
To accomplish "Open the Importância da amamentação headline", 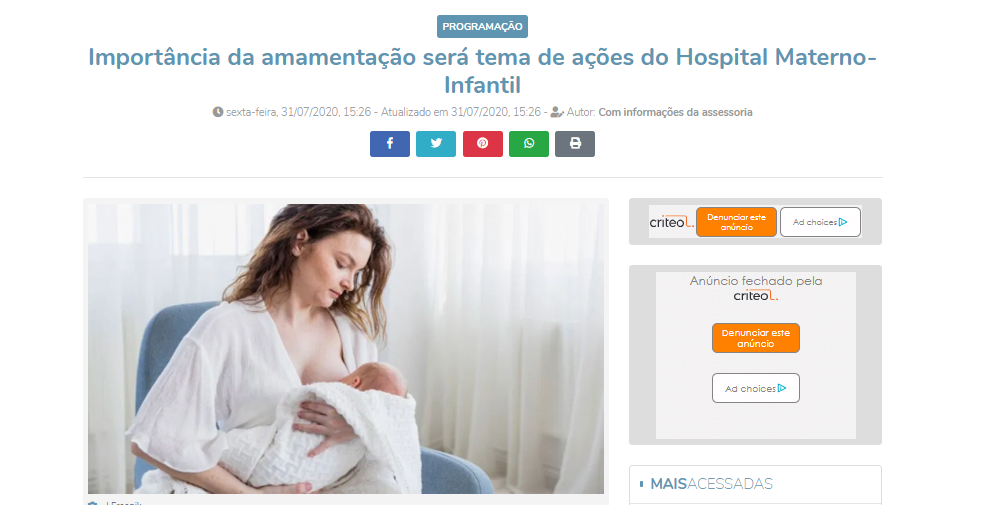I will click(482, 70).
